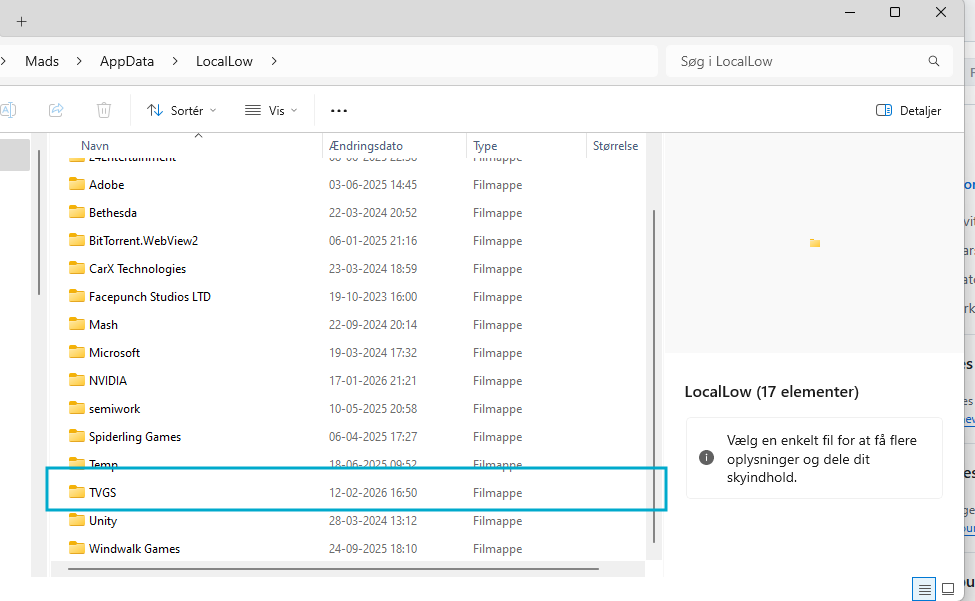Open the Sortér dropdown
Screen dimensions: 975x601
(x=181, y=110)
